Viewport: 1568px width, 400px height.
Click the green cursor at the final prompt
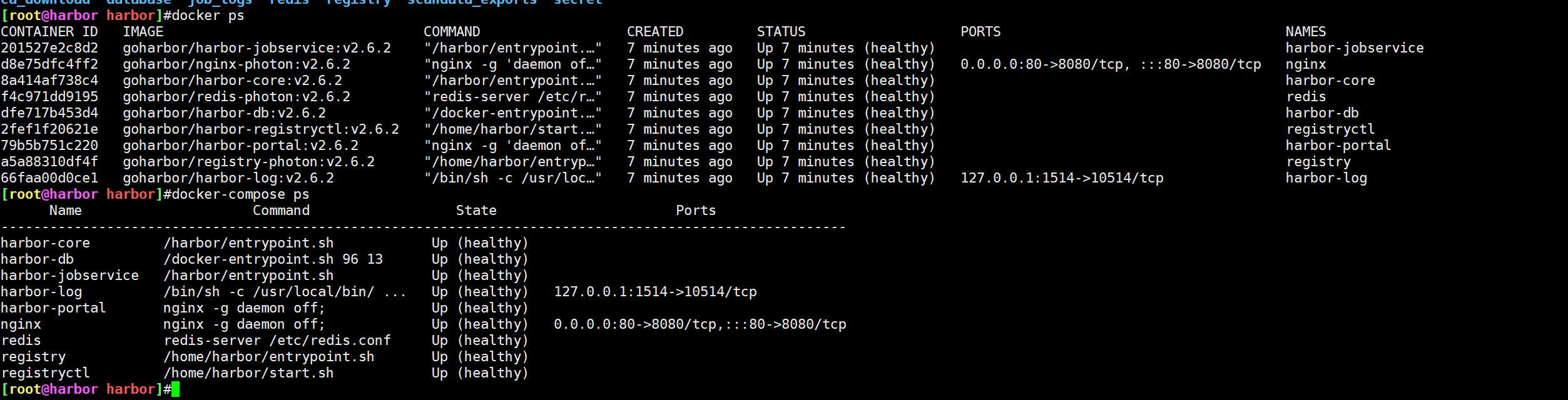click(x=176, y=389)
